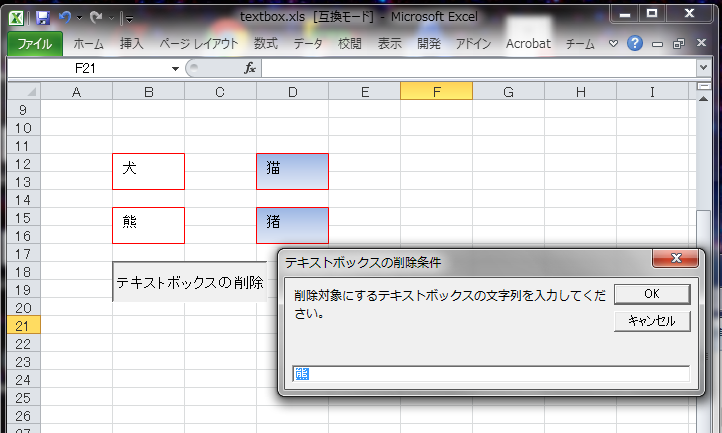Viewport: 722px width, 433px height.
Task: Click the テキストボックスの削除 macro button
Action: click(x=190, y=282)
